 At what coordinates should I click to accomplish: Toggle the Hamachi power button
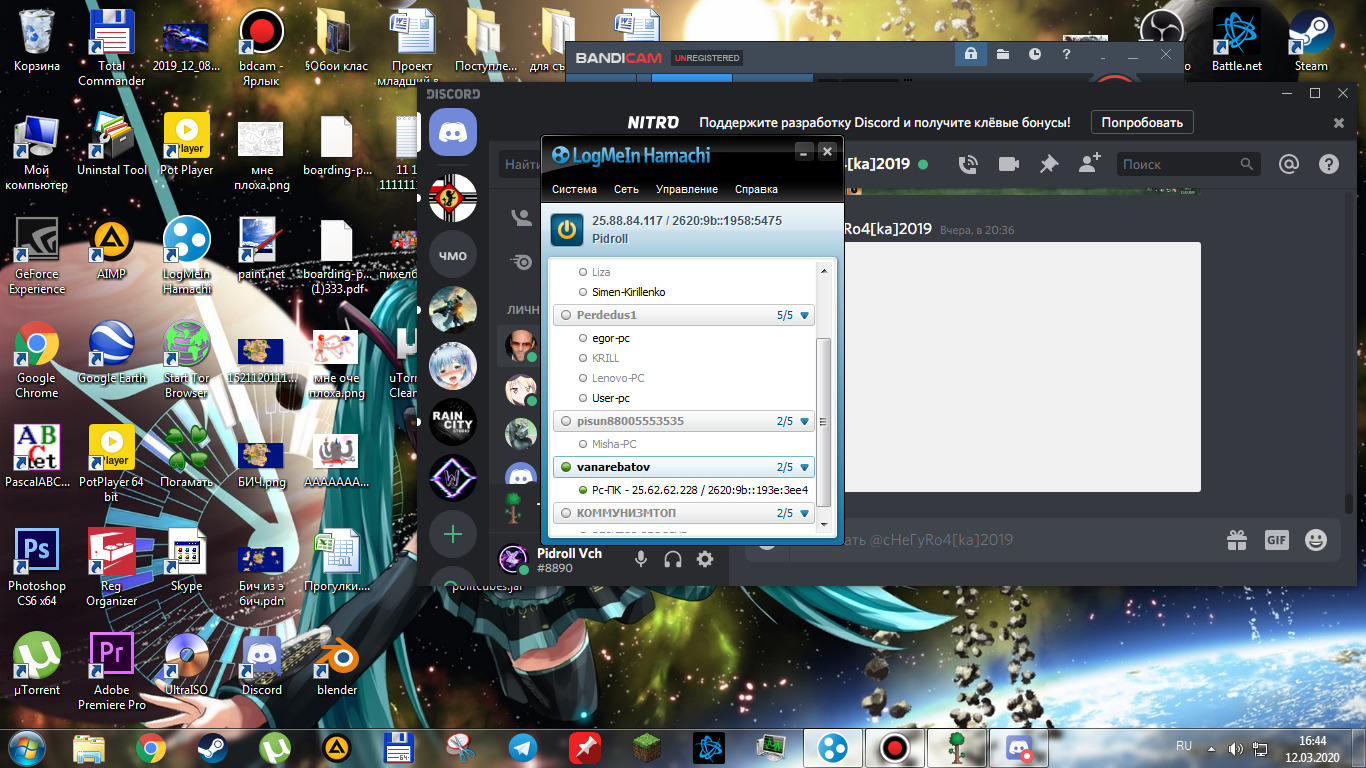[567, 229]
